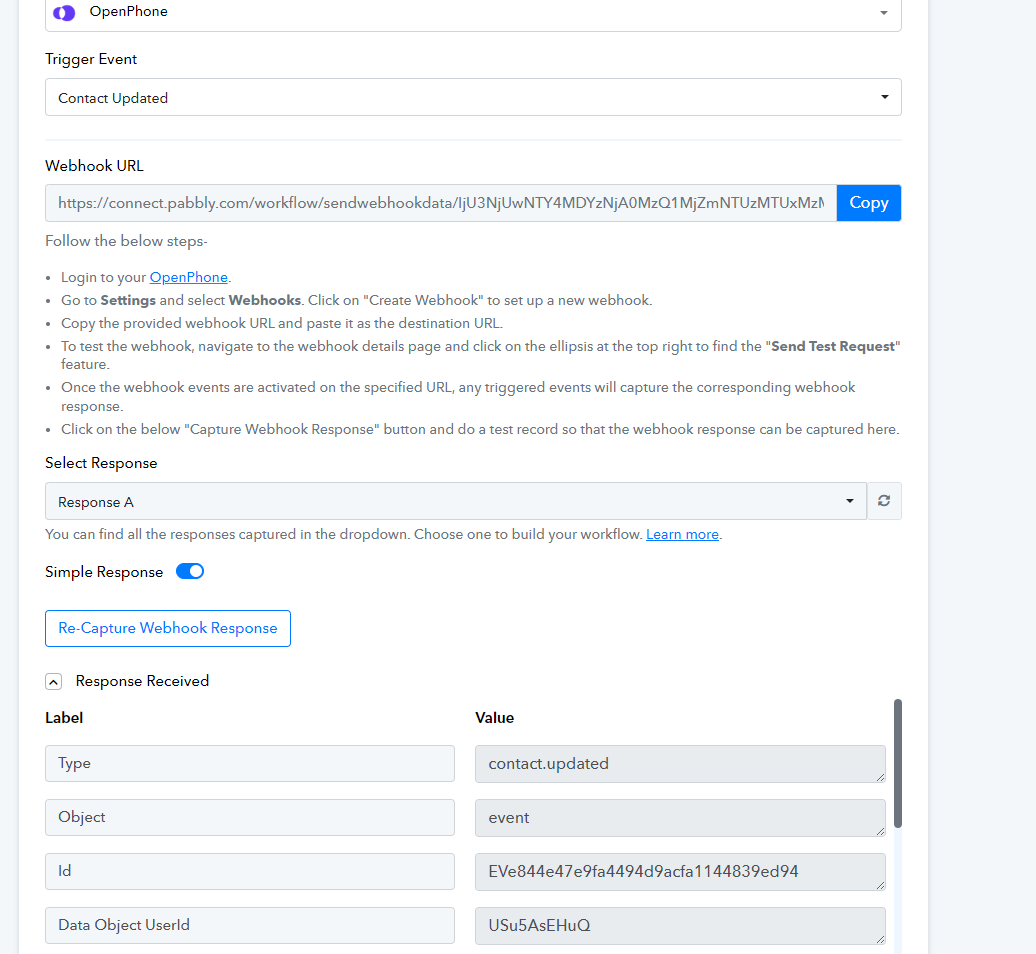The width and height of the screenshot is (1036, 954).
Task: Collapse the Response Received section
Action: pos(54,682)
